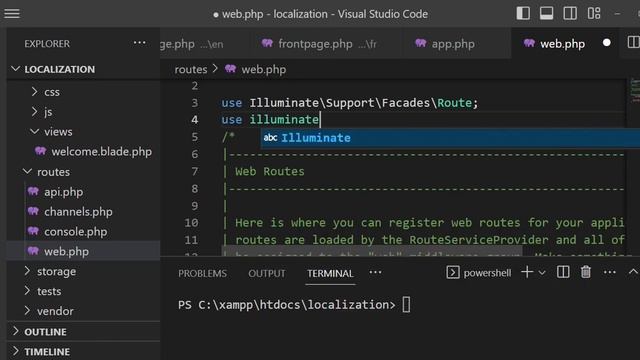Image resolution: width=640 pixels, height=360 pixels.
Task: Split the editor right icon
Action: tap(633, 42)
